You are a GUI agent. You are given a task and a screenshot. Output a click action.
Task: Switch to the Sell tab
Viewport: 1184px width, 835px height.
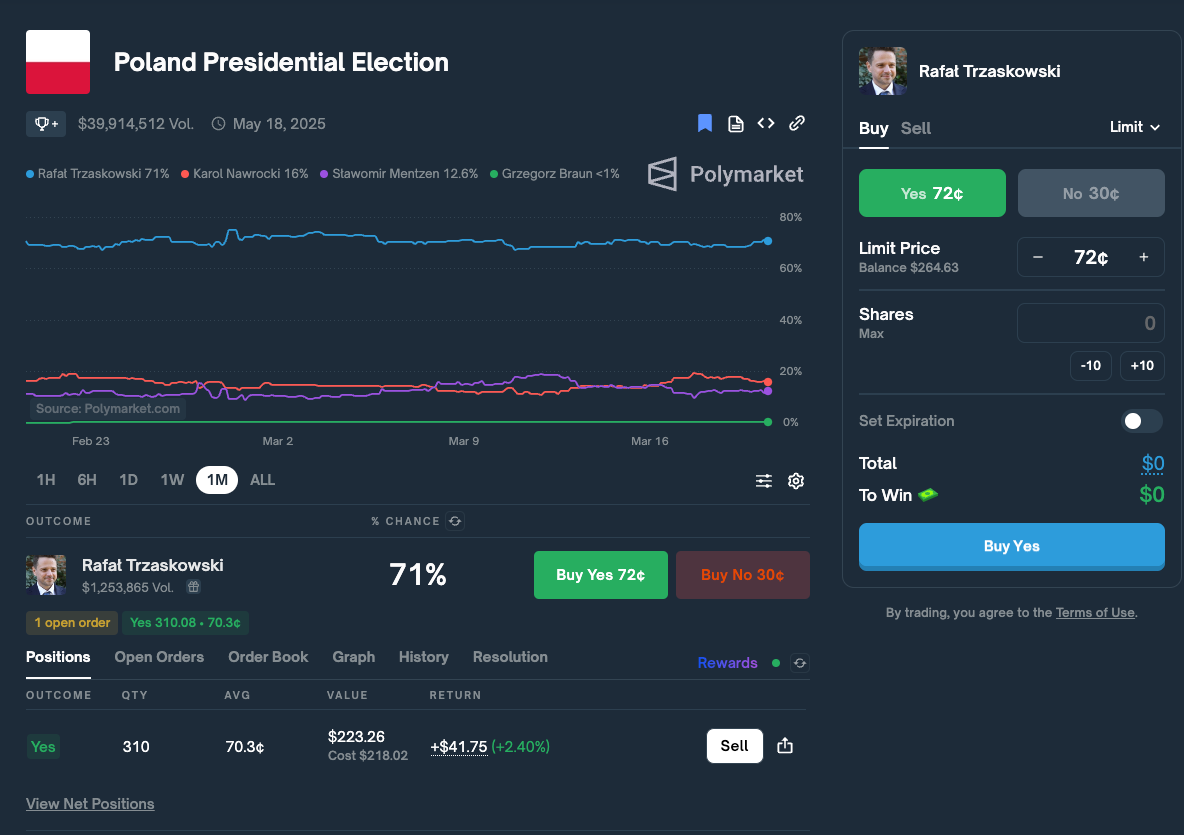point(916,128)
